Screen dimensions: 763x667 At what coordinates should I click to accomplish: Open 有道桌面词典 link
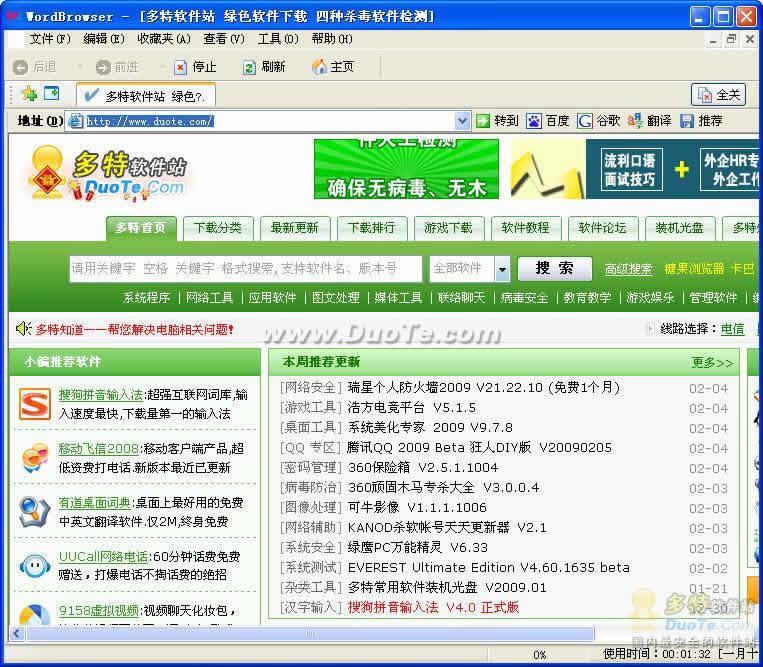tap(95, 503)
